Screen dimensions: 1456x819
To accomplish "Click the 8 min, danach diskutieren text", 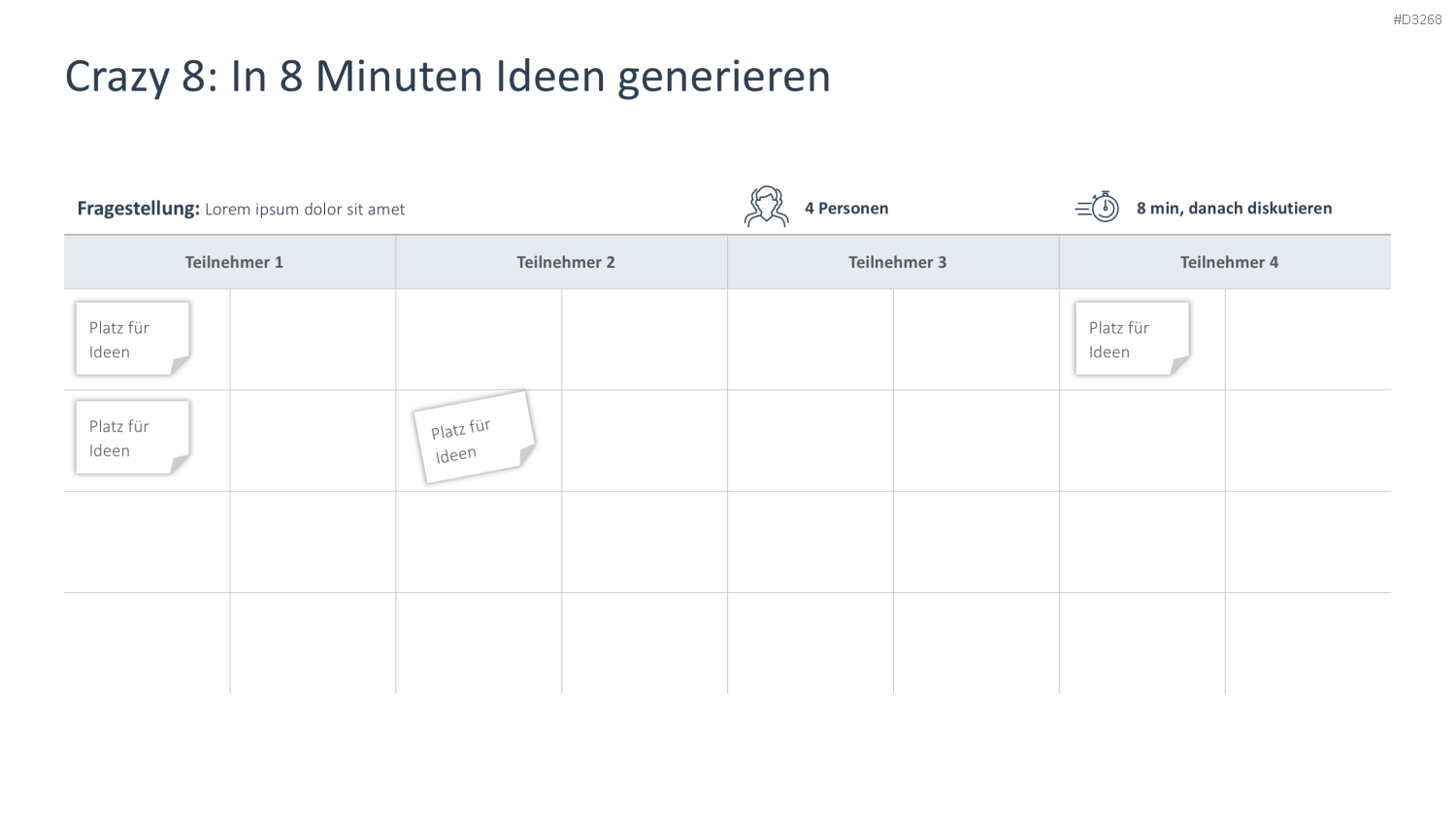I will 1234,208.
